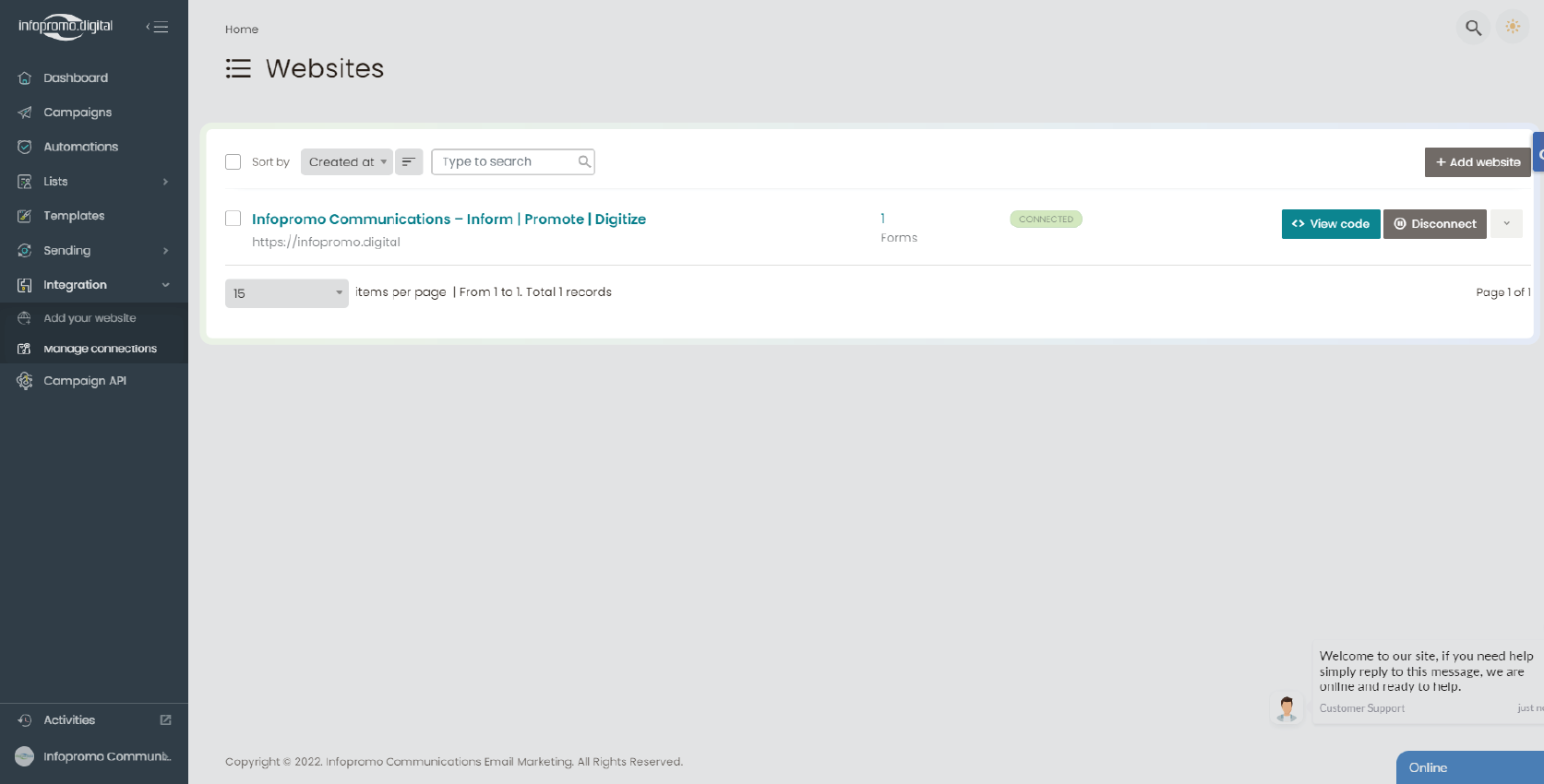1544x784 pixels.
Task: Open the search magnifier in header
Action: 1474,28
